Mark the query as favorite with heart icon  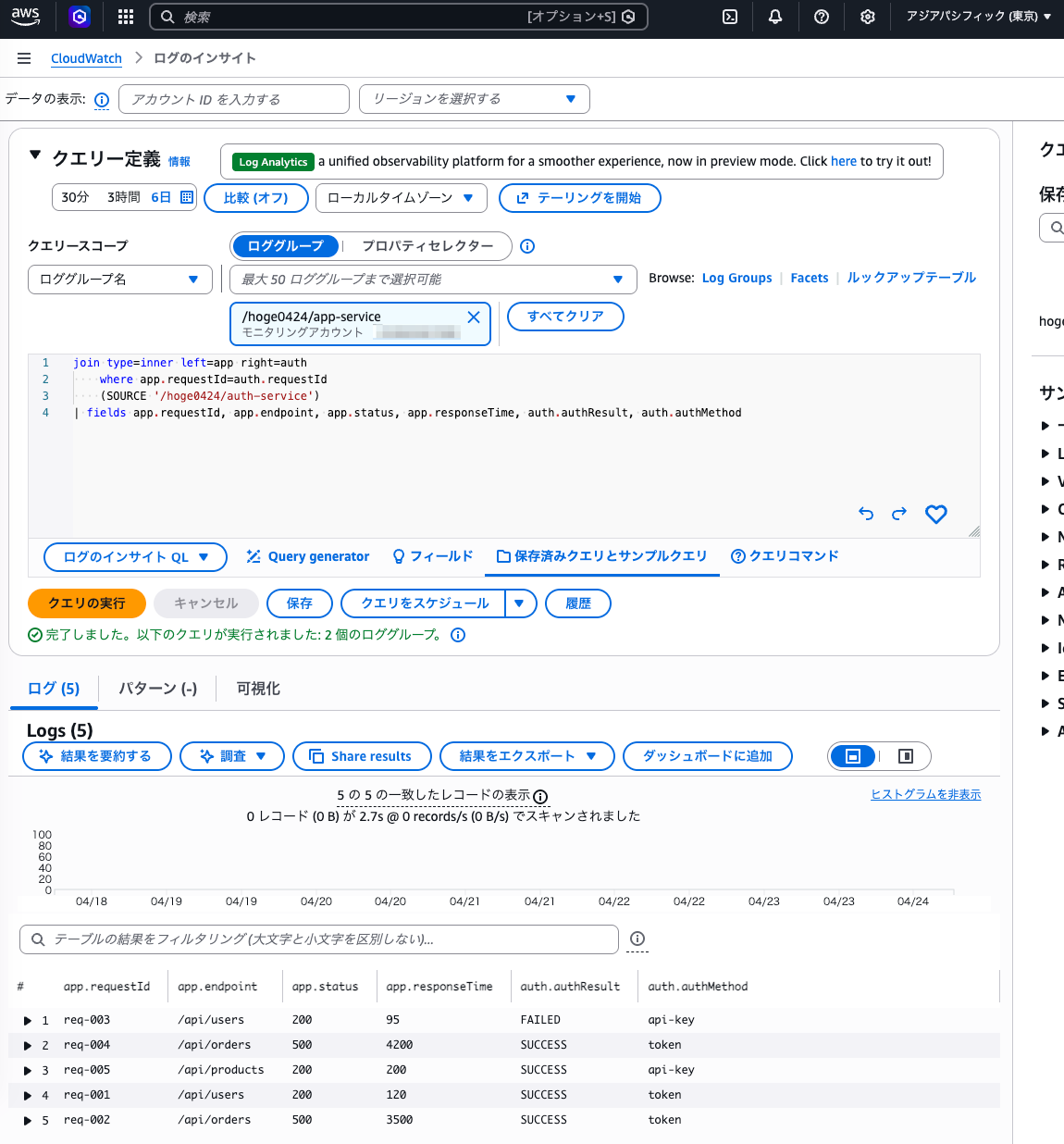coord(935,514)
